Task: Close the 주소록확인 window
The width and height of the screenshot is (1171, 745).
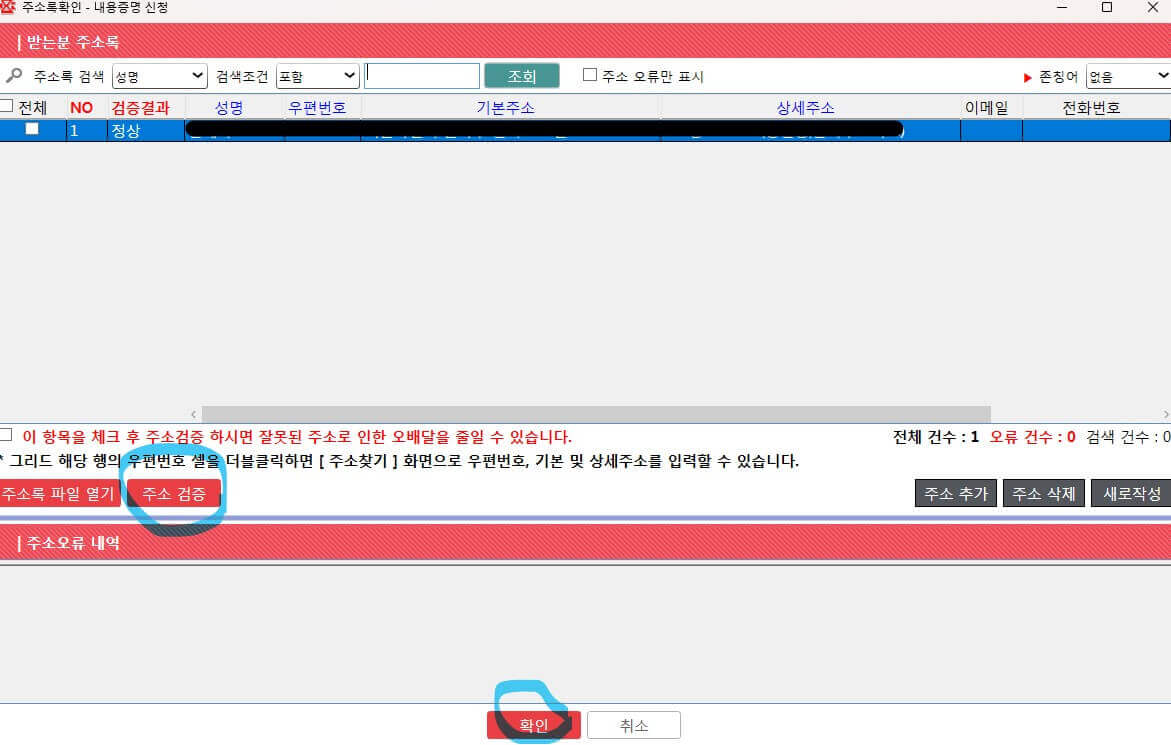Action: [x=1152, y=7]
